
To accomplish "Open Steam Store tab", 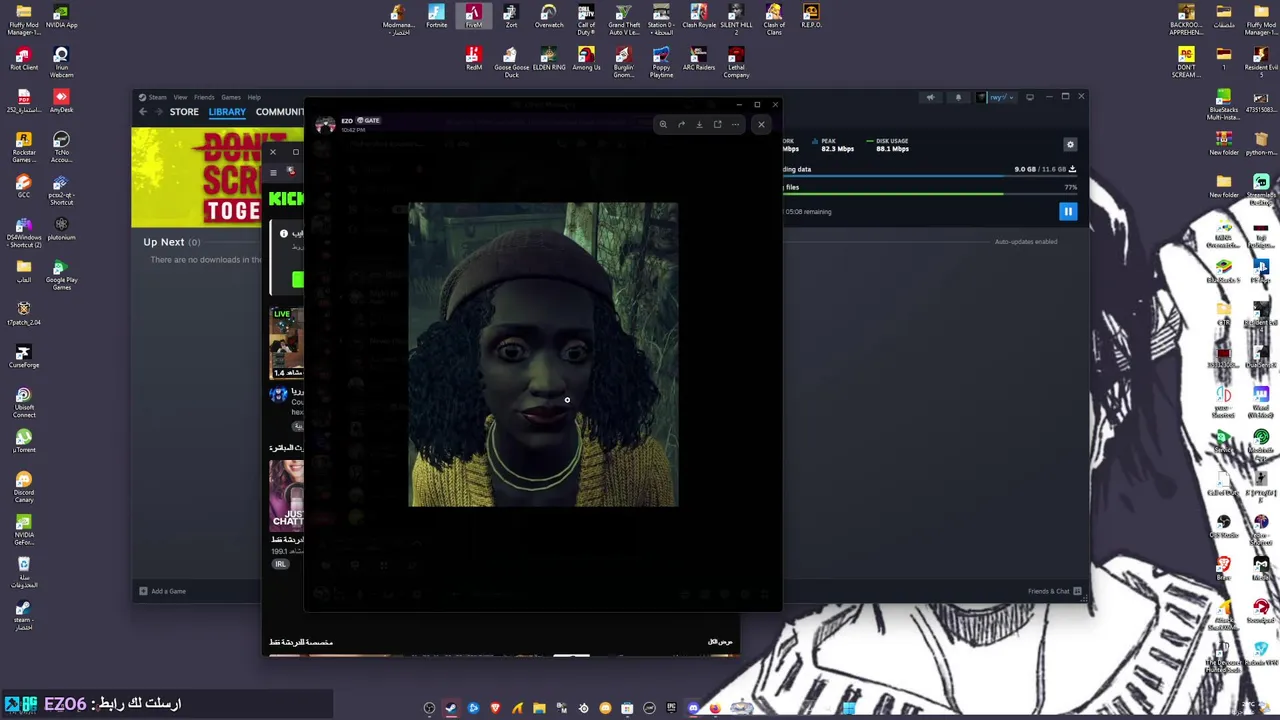I will (184, 112).
